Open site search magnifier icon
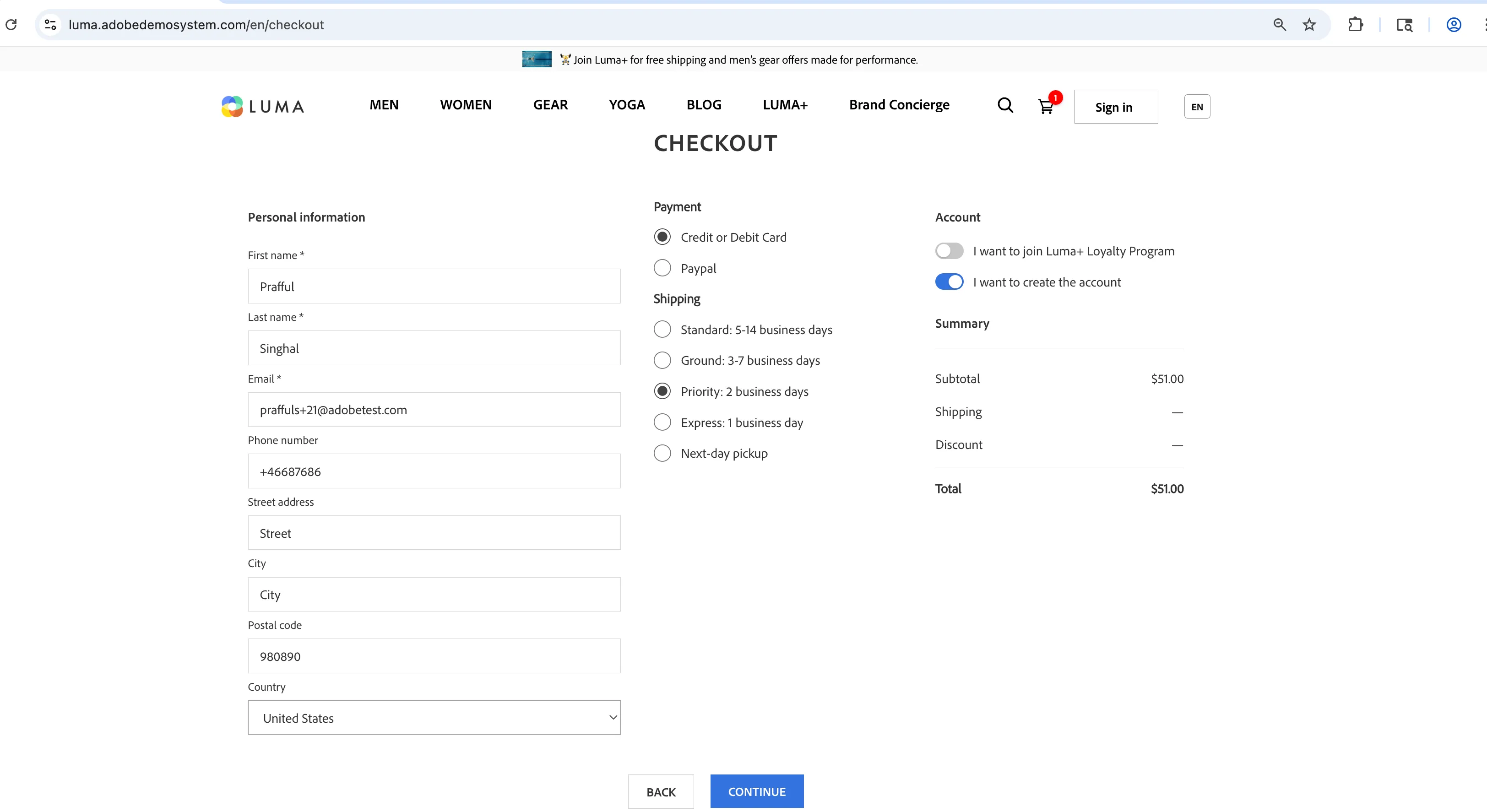1487x812 pixels. (1005, 105)
